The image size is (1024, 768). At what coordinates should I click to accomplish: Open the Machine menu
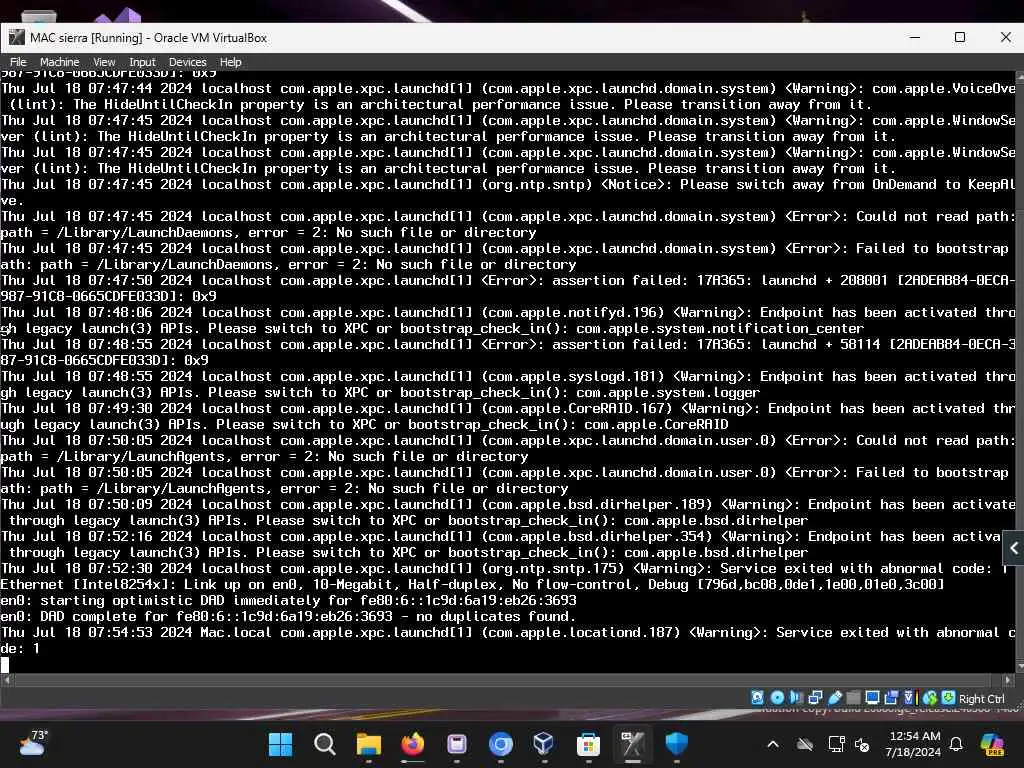[x=59, y=62]
